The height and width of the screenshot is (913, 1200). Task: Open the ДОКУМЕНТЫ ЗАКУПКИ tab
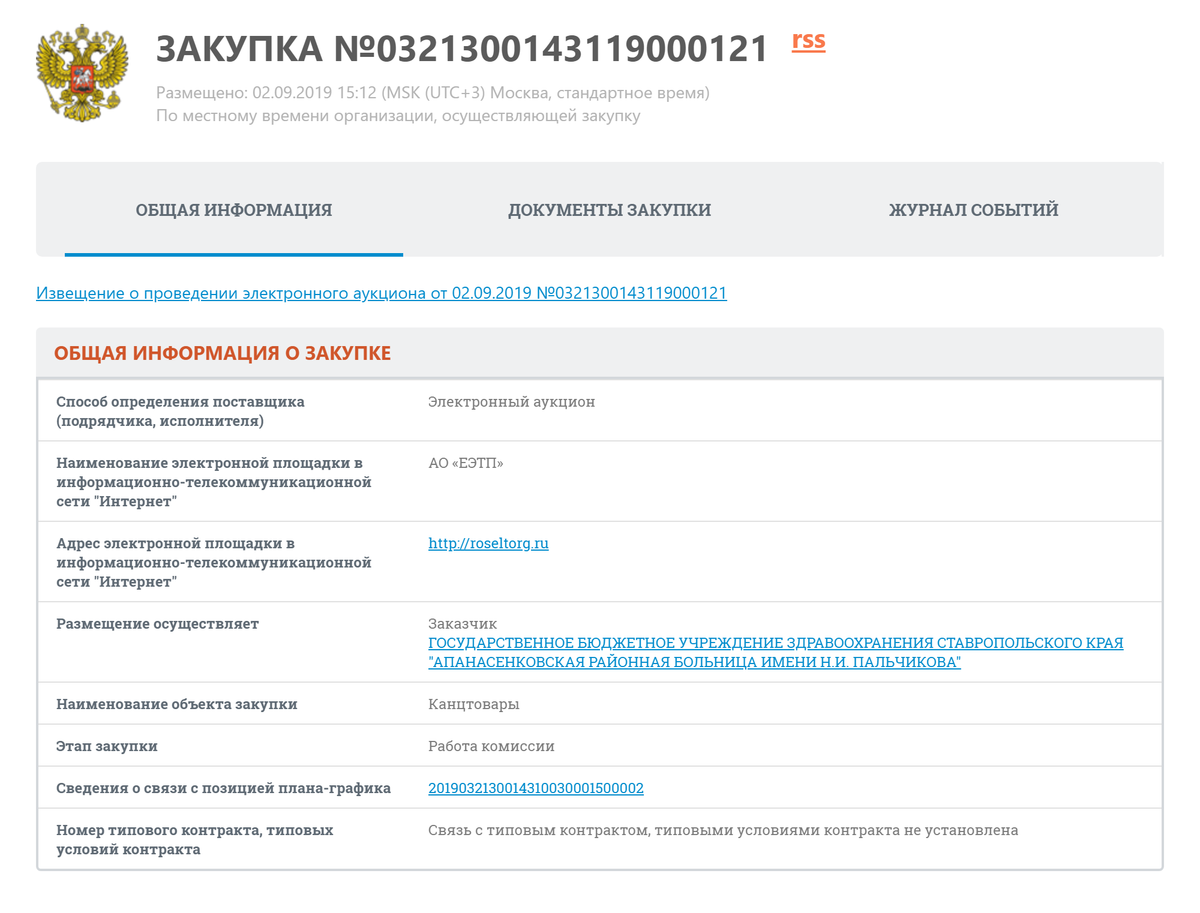(x=609, y=210)
